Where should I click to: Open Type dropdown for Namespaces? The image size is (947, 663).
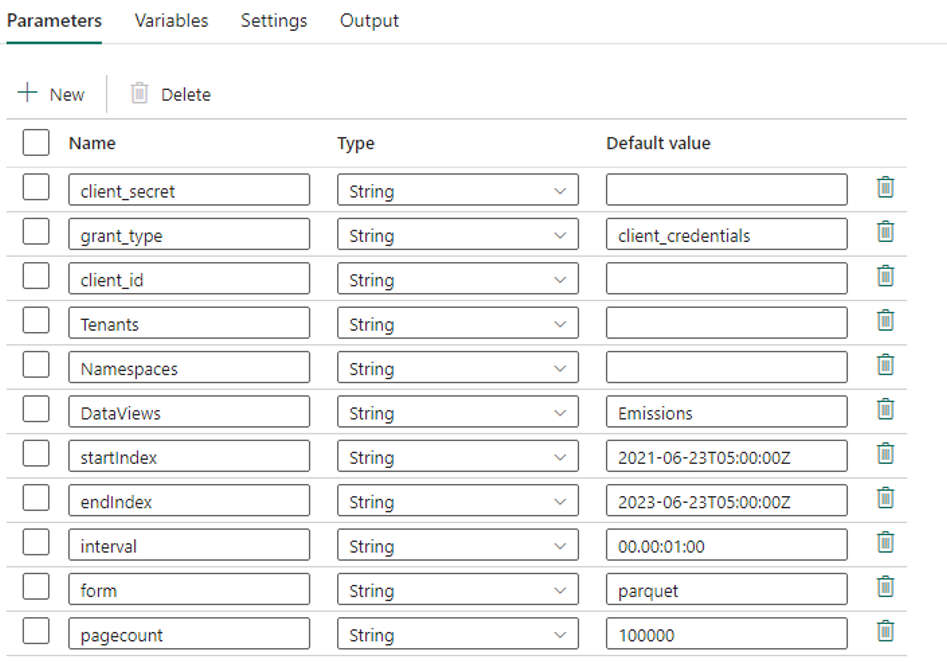pos(458,367)
